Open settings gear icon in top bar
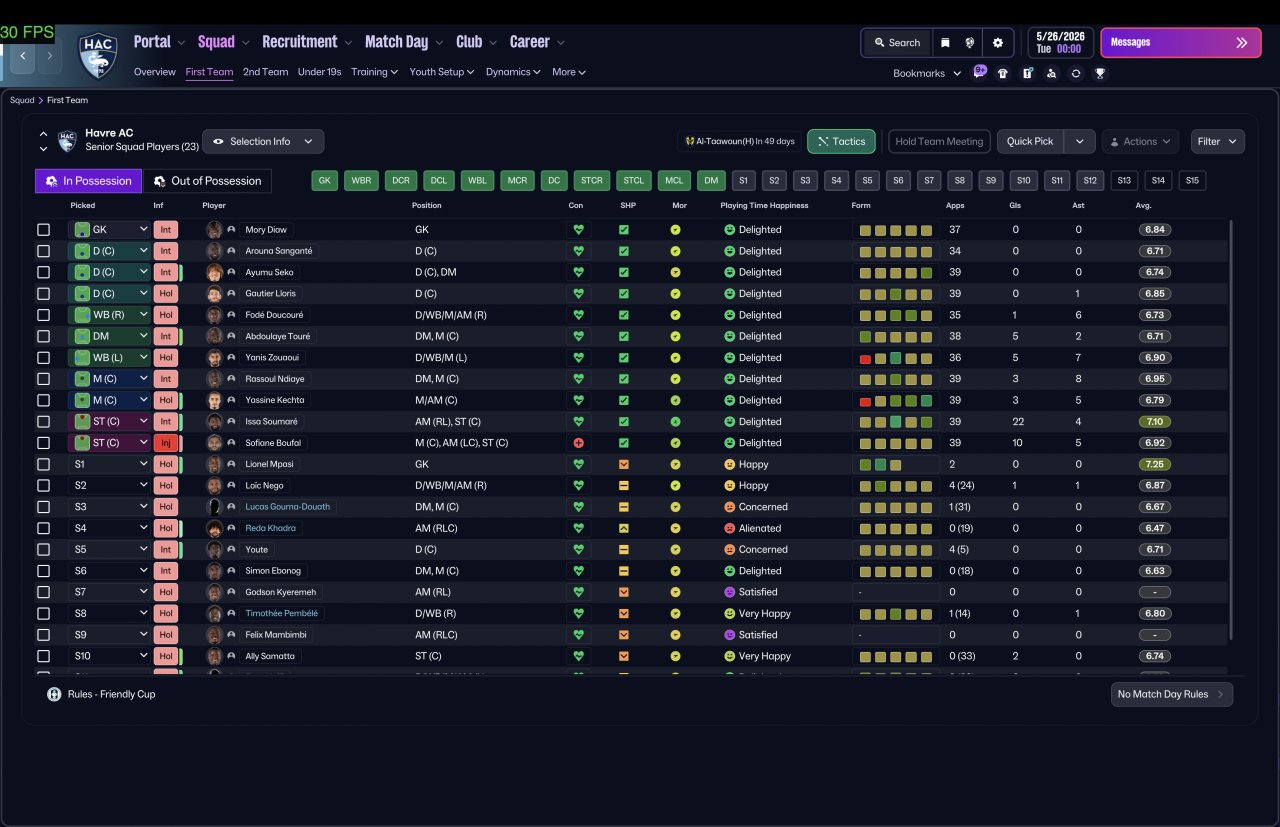Viewport: 1280px width, 827px height. click(997, 43)
